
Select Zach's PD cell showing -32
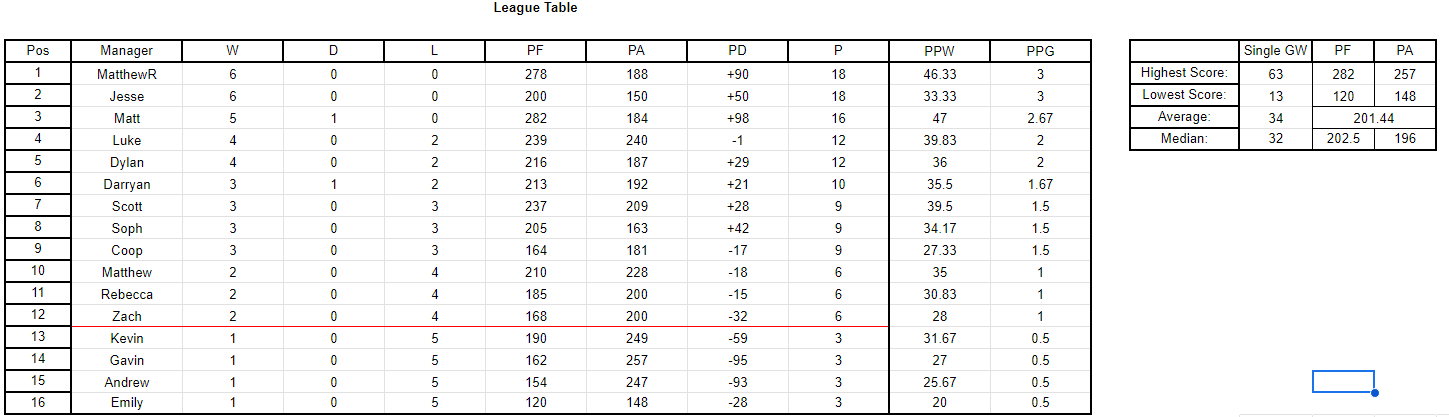[737, 316]
